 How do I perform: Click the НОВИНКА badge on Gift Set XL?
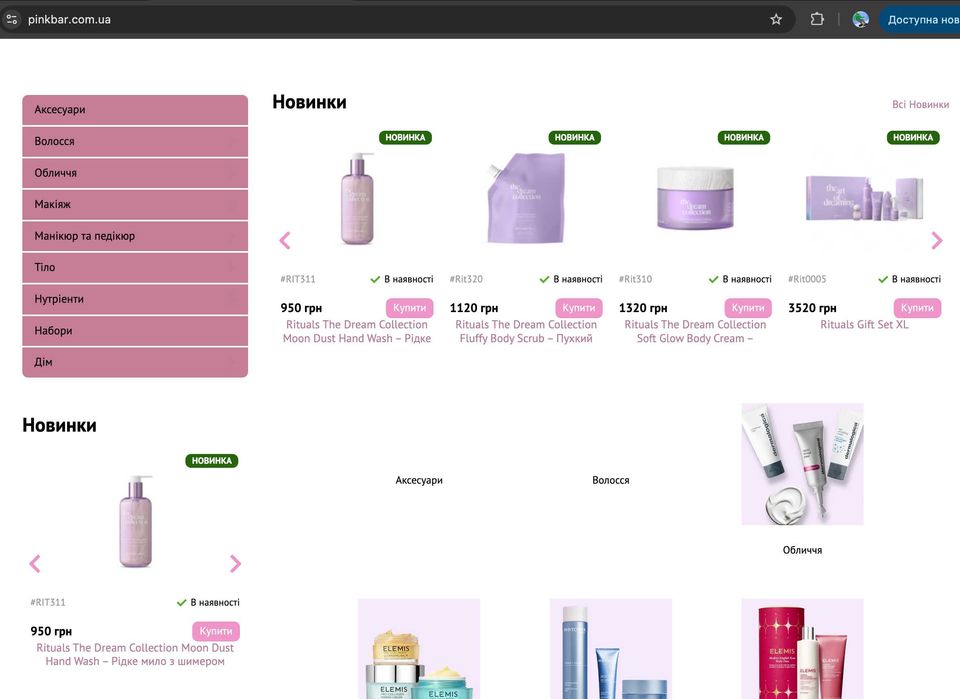click(913, 138)
